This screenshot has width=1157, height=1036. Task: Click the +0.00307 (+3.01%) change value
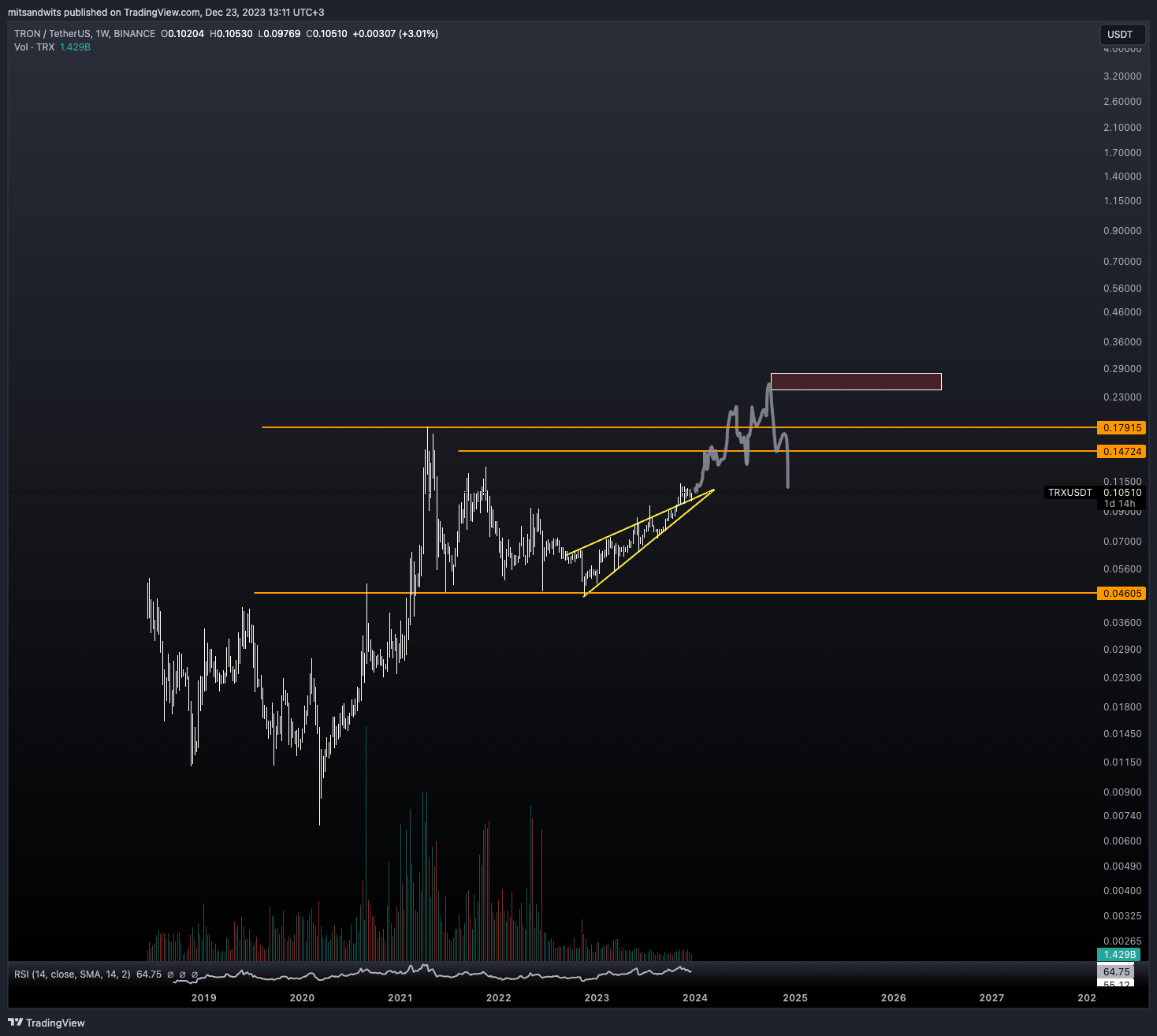point(395,34)
